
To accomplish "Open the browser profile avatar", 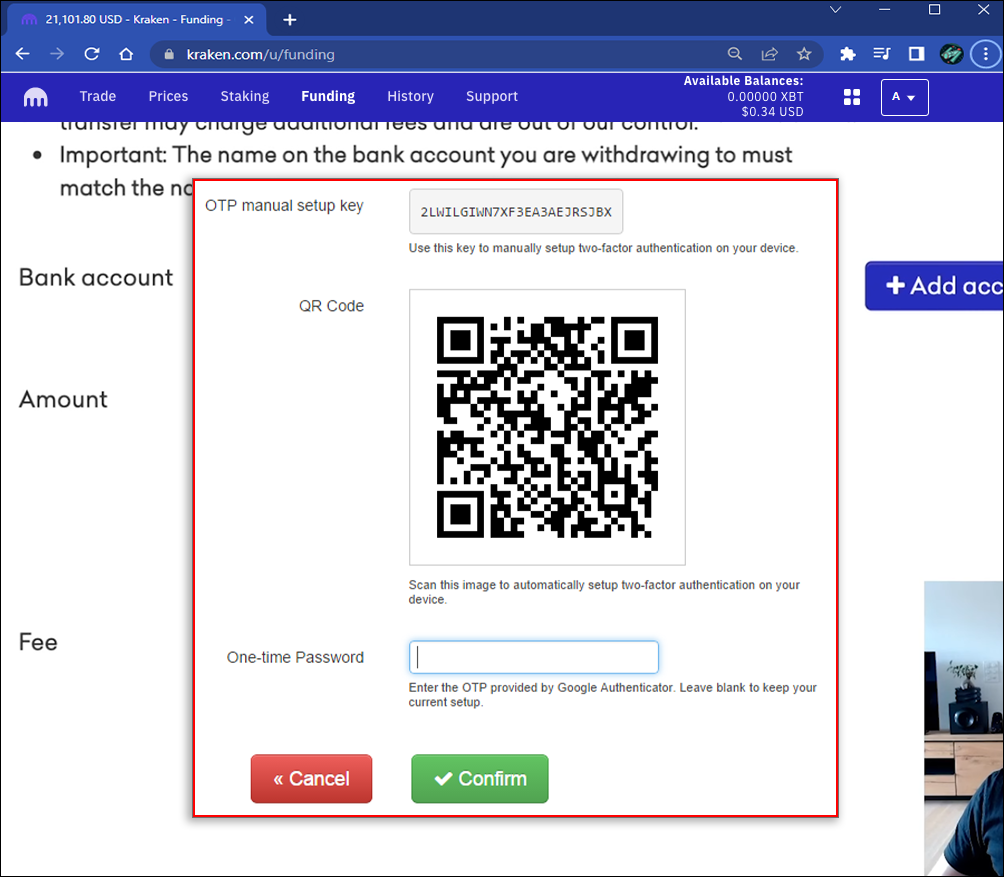I will tap(951, 54).
